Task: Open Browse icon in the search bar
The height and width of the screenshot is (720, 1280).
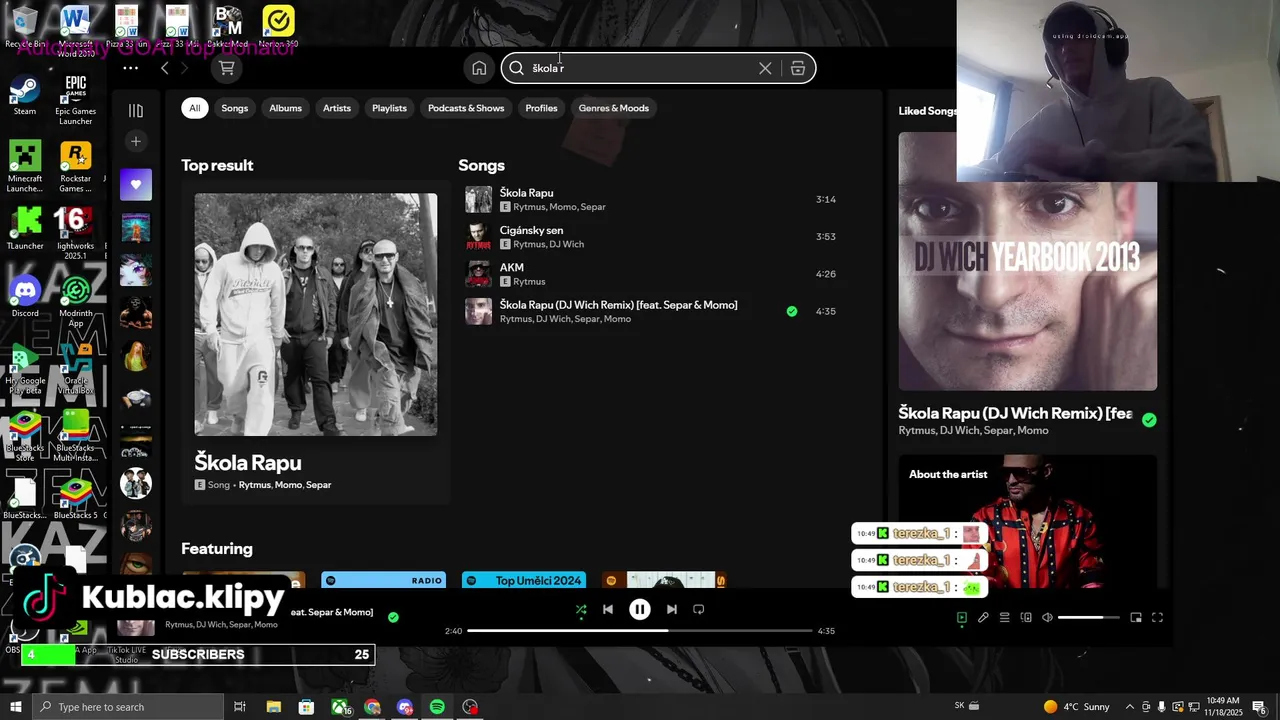Action: pos(797,68)
